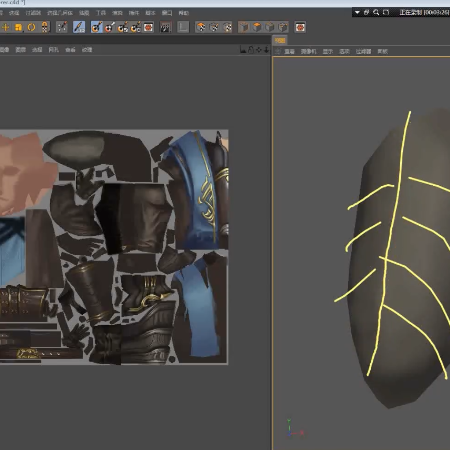Click the recorder overlay fullscreen square icon
This screenshot has height=450, width=450.
(386, 12)
